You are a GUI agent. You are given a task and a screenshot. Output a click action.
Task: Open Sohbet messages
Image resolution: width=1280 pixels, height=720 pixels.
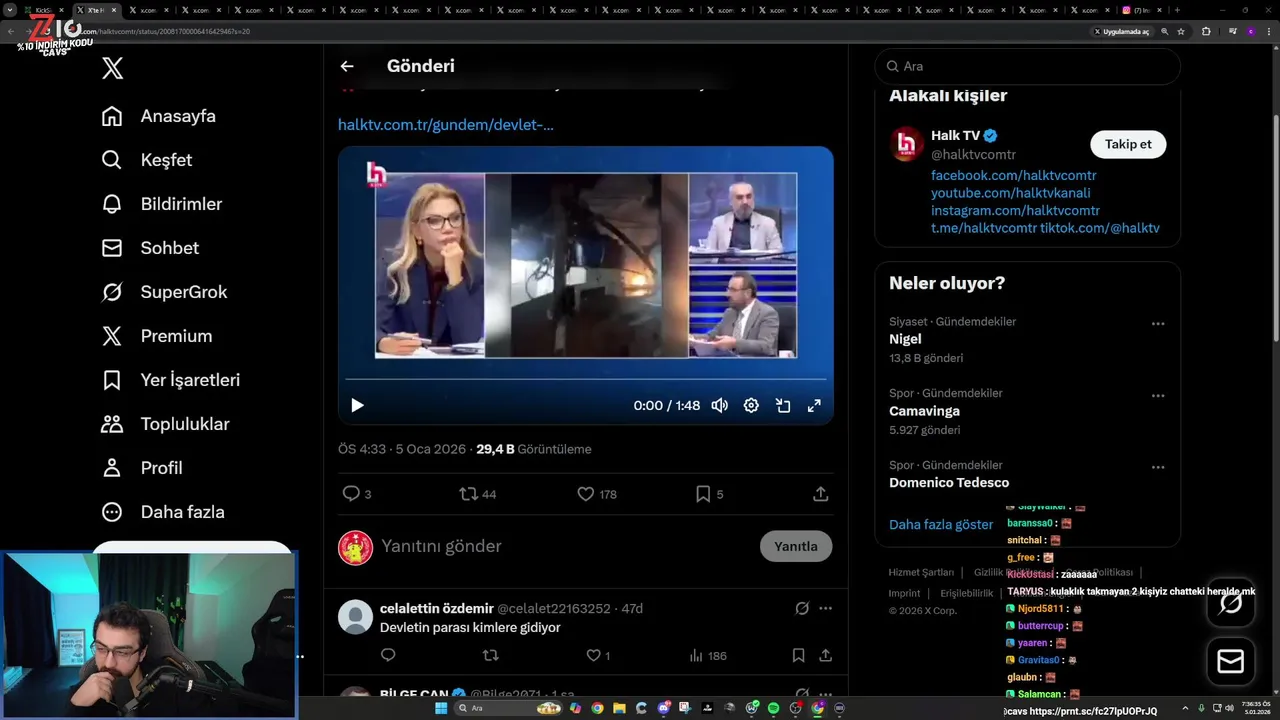[x=150, y=248]
